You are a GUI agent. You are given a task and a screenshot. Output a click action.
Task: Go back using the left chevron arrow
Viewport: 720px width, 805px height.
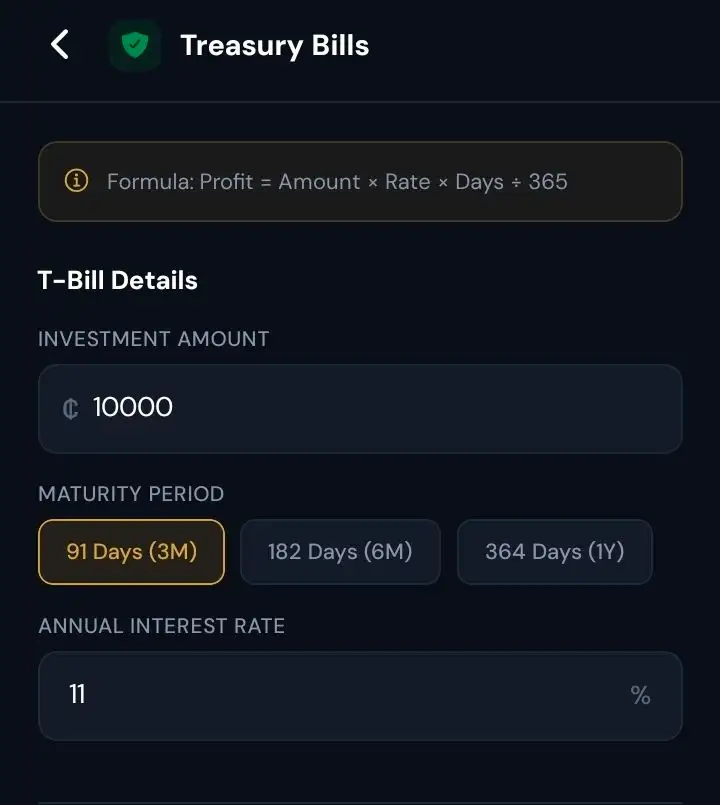click(60, 45)
